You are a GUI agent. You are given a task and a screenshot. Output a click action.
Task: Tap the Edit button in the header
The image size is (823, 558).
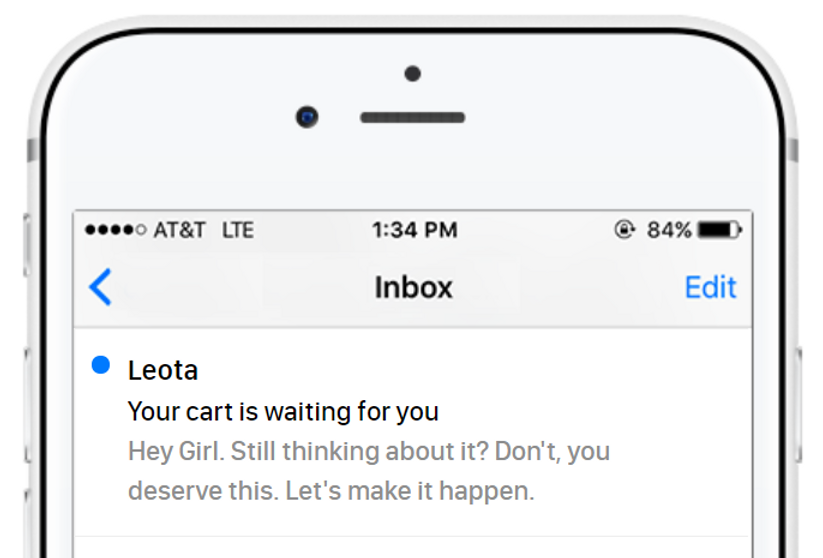click(710, 287)
